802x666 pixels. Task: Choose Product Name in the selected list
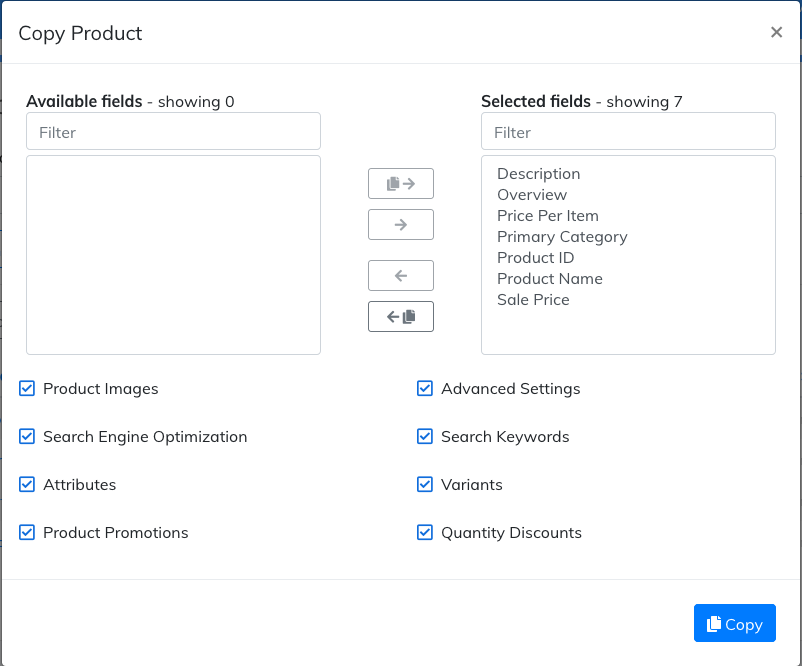click(549, 279)
